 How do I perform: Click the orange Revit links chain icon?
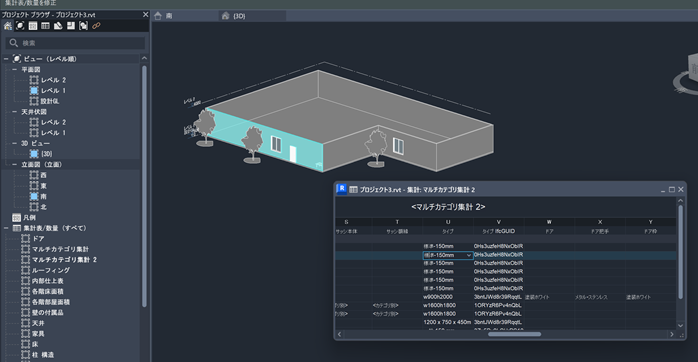point(96,26)
